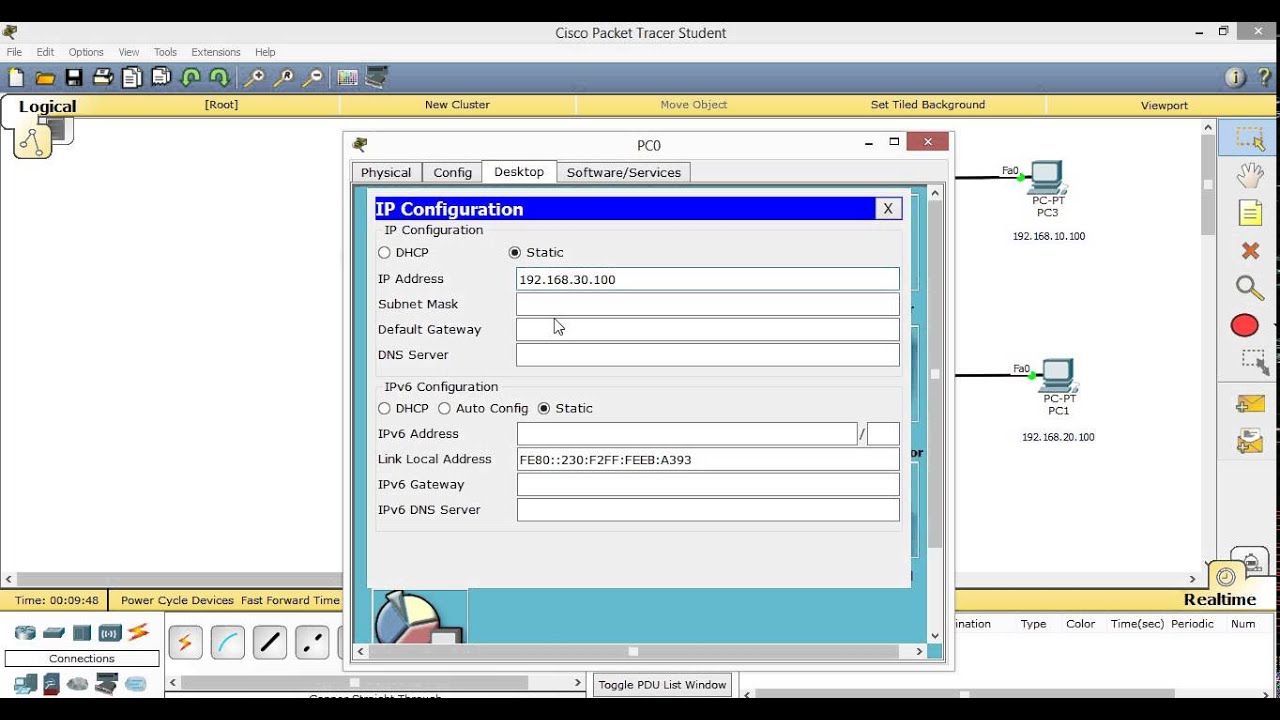This screenshot has width=1280, height=720.
Task: Open the Edit menu
Action: tap(45, 52)
